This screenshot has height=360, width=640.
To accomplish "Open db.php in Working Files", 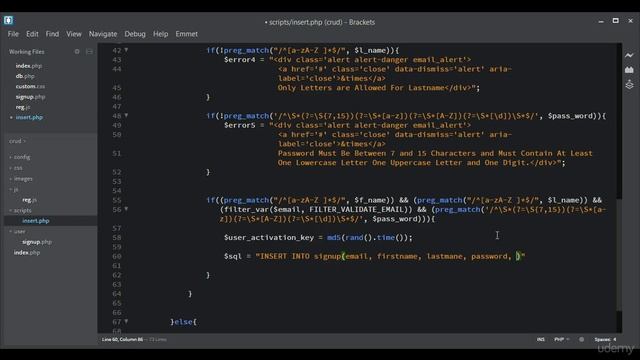I will (25, 76).
